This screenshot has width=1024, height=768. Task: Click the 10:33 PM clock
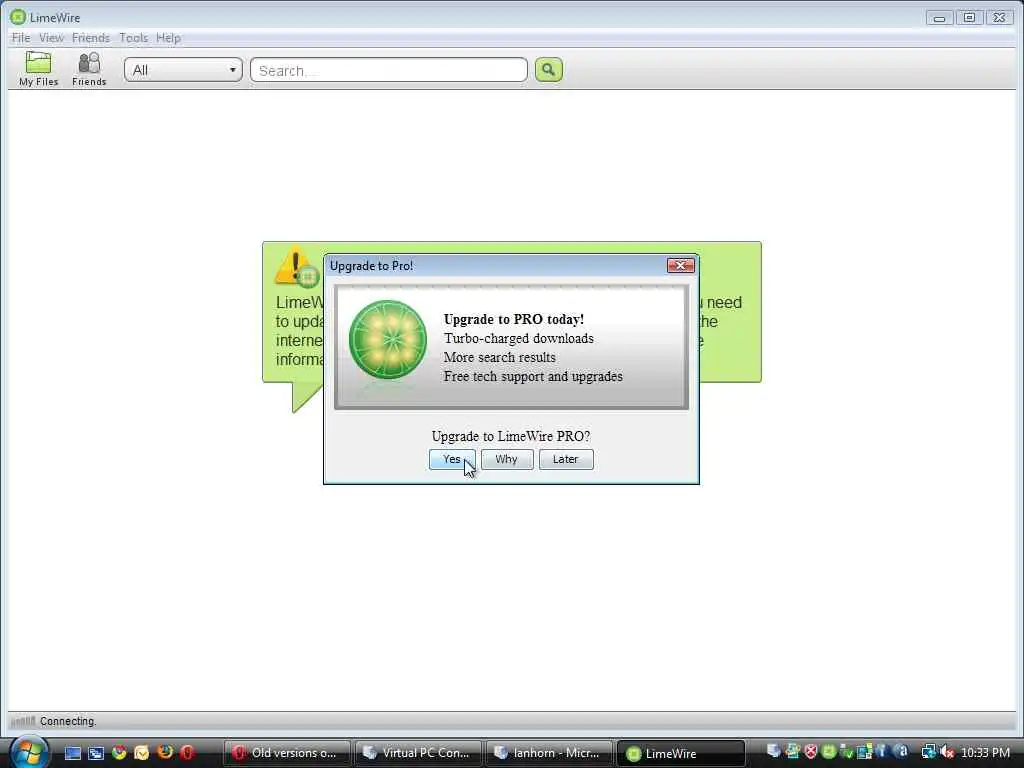985,753
